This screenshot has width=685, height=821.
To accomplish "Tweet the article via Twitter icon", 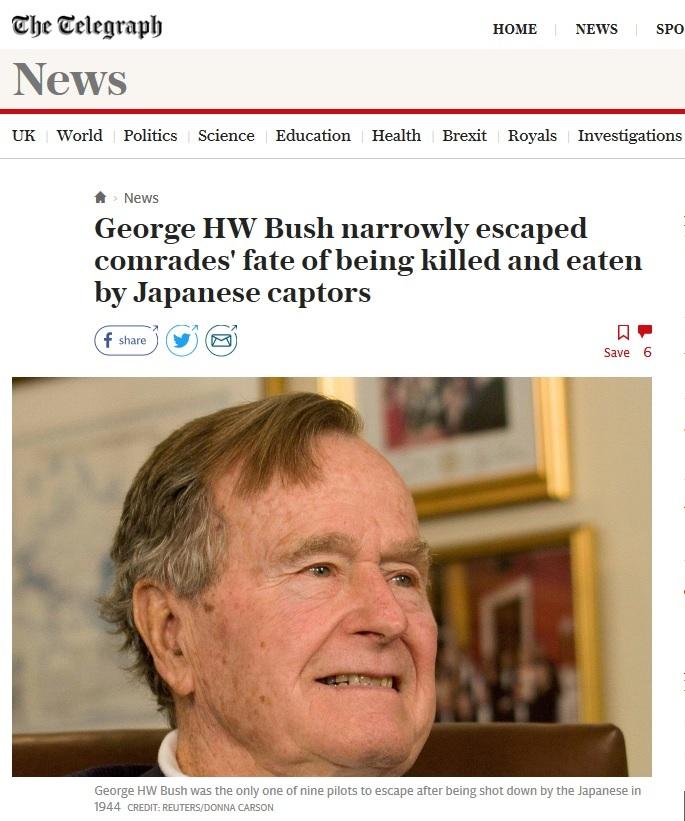I will [182, 340].
